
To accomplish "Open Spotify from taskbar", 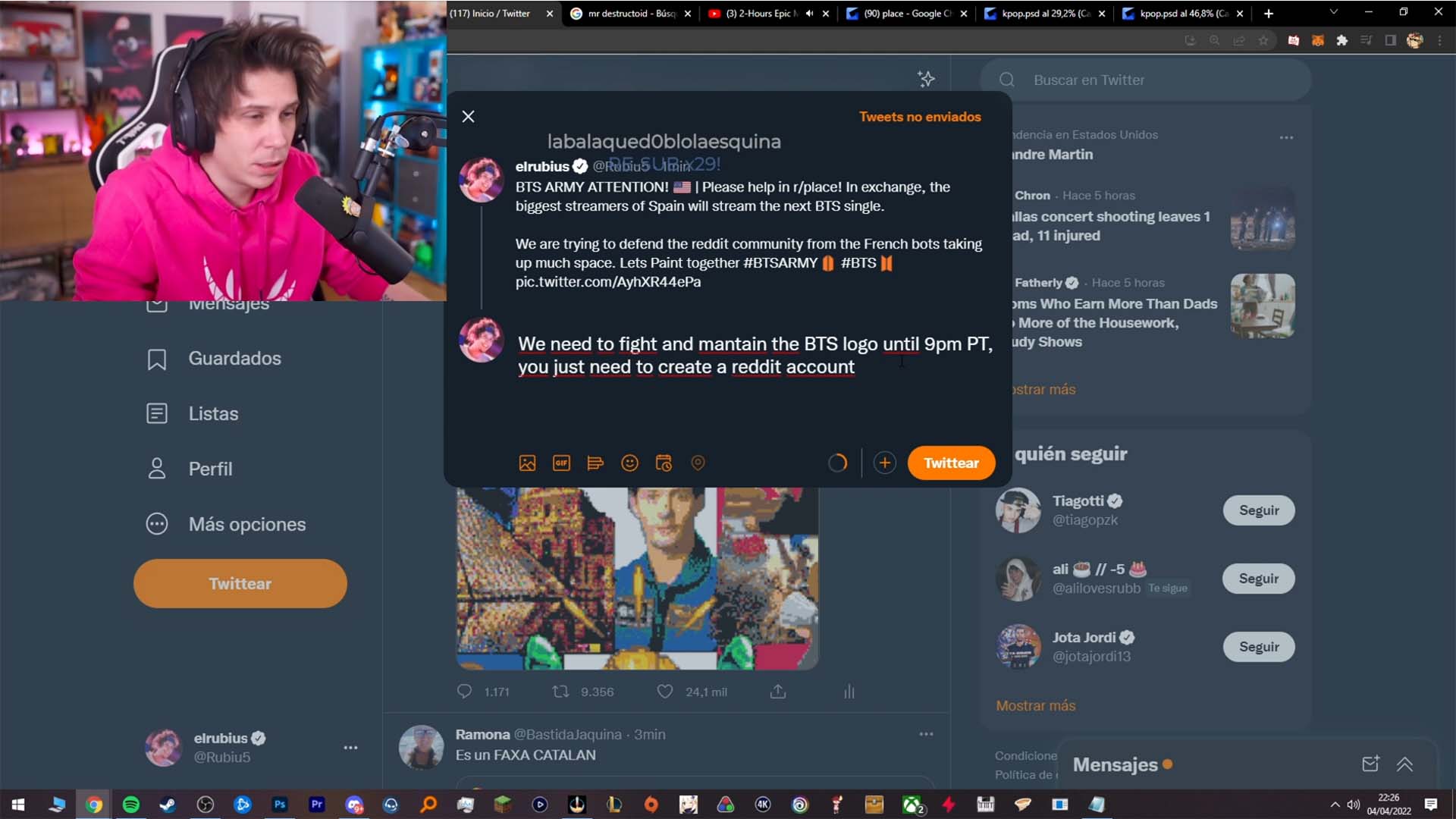I will 130,805.
